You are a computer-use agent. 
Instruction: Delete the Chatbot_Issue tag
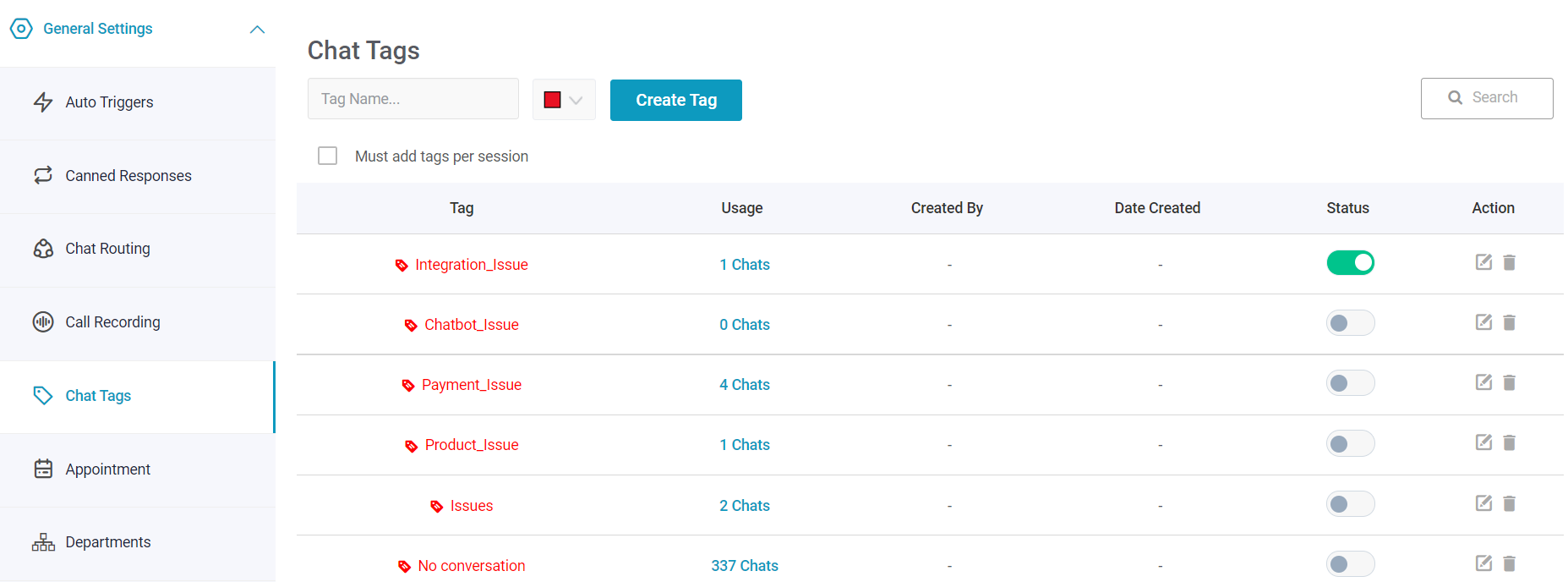click(x=1510, y=322)
